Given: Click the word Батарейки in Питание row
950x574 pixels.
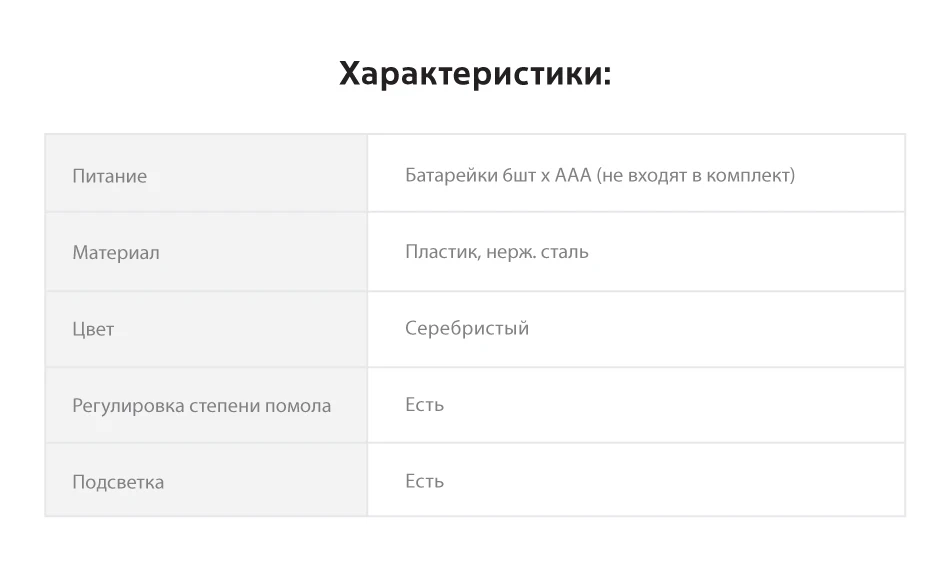Looking at the screenshot, I should (x=451, y=176).
